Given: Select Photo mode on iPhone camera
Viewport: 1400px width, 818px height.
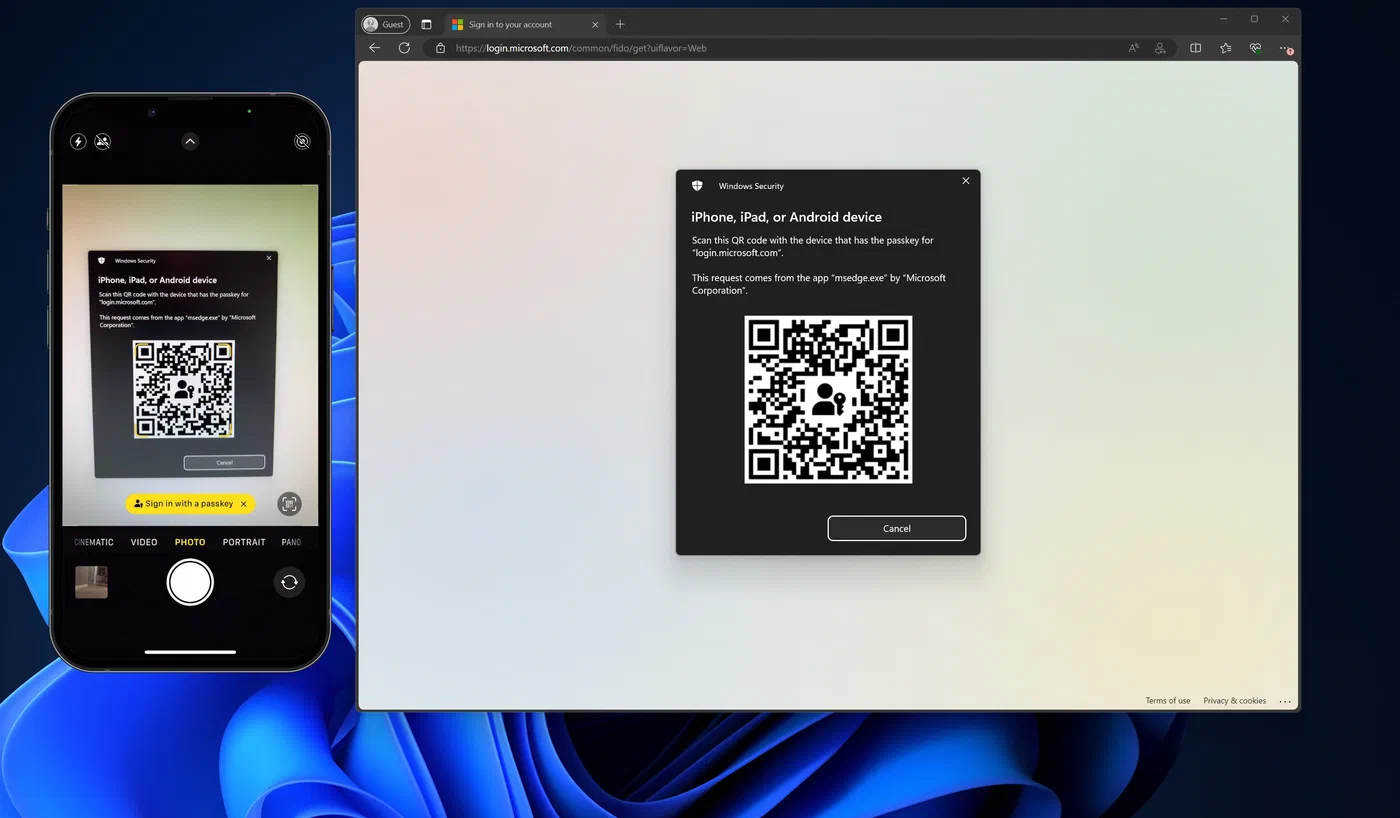Looking at the screenshot, I should [190, 542].
